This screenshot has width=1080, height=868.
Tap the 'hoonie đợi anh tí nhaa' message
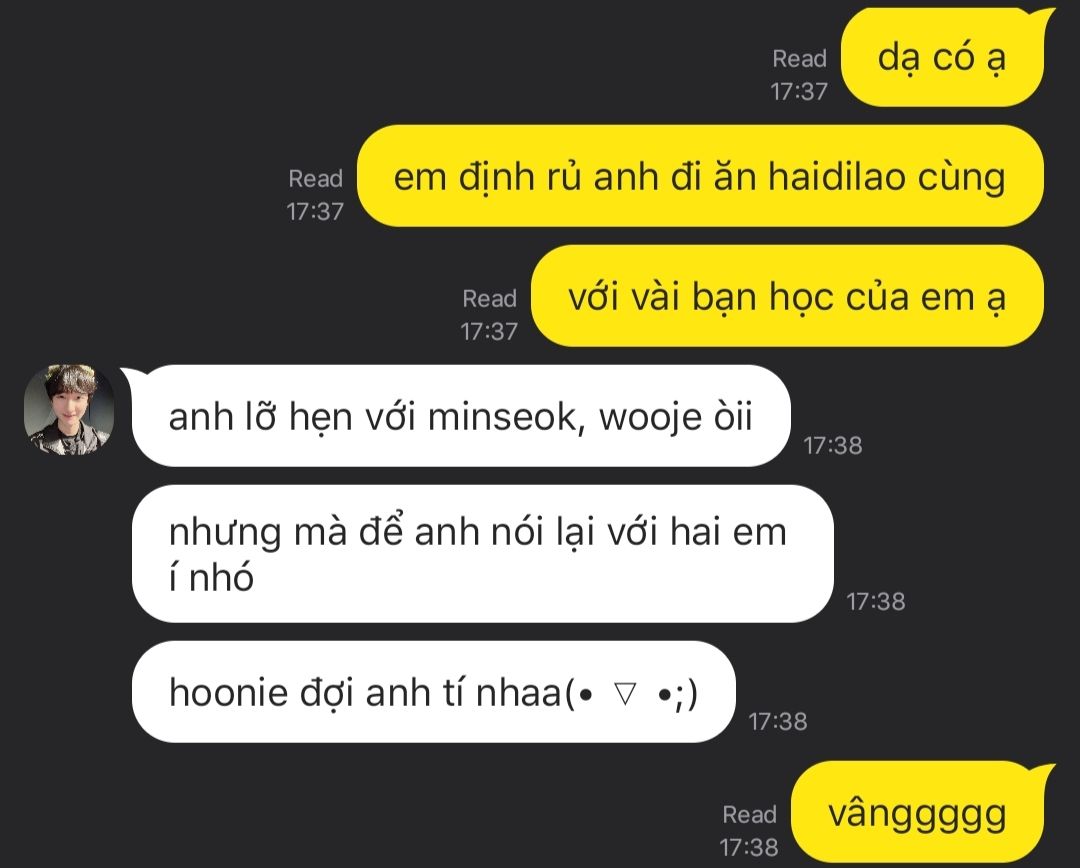click(433, 692)
